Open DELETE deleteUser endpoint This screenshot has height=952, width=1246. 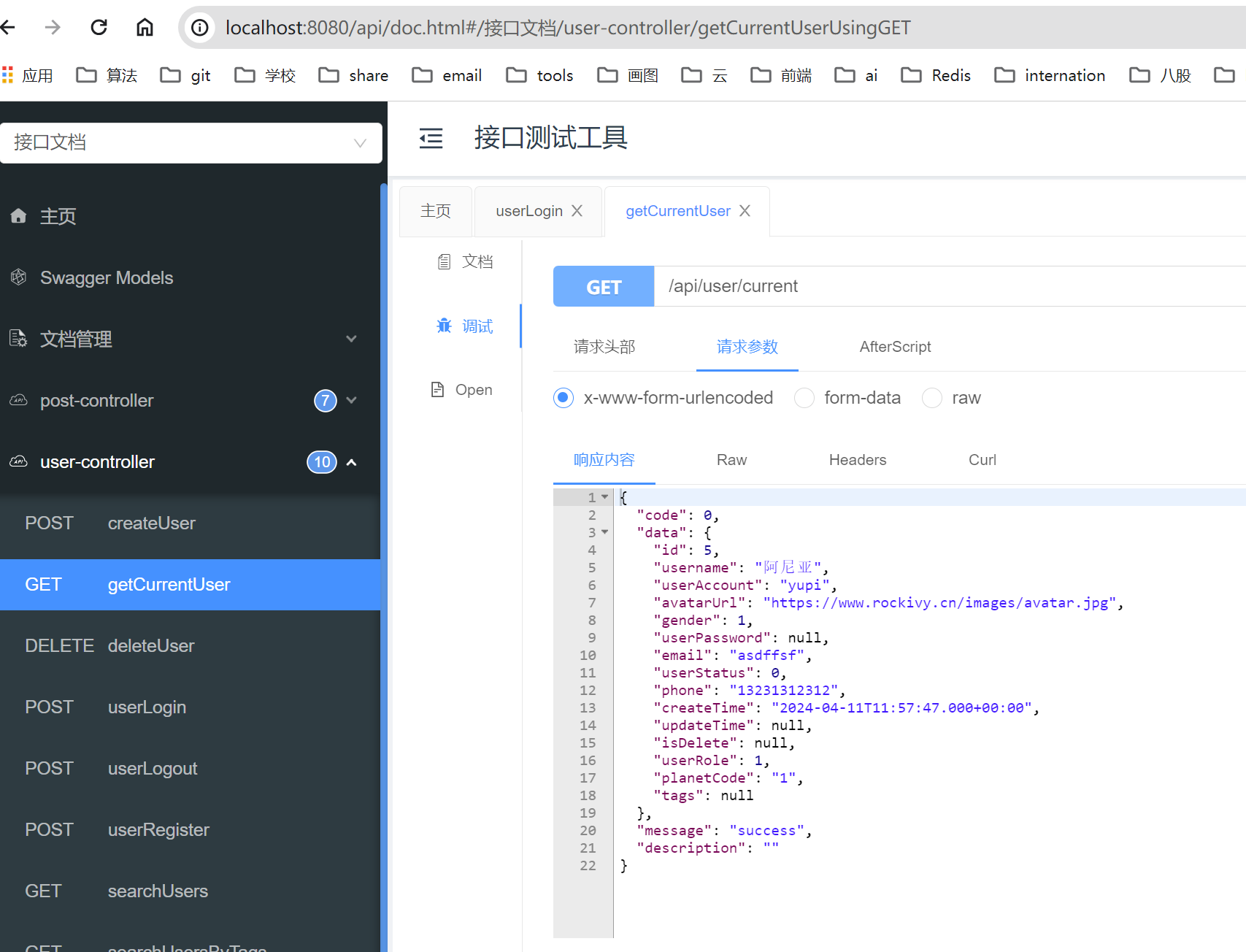[x=190, y=646]
